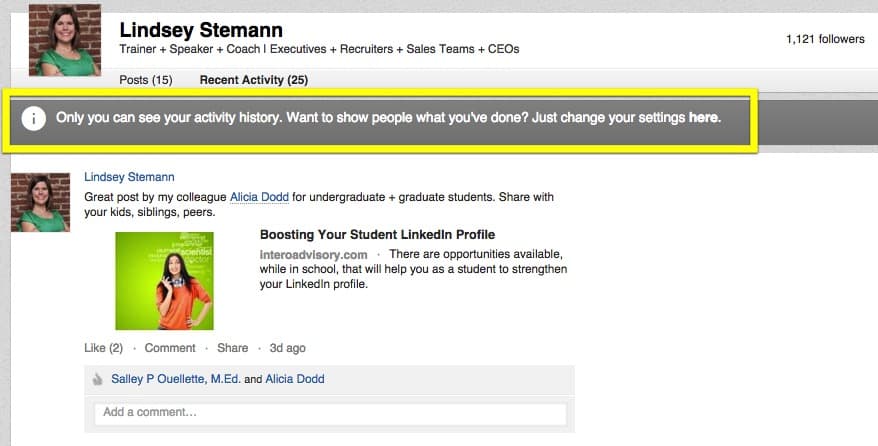The image size is (878, 446).
Task: Open the Lindsey Stemann author link on the post
Action: (129, 177)
